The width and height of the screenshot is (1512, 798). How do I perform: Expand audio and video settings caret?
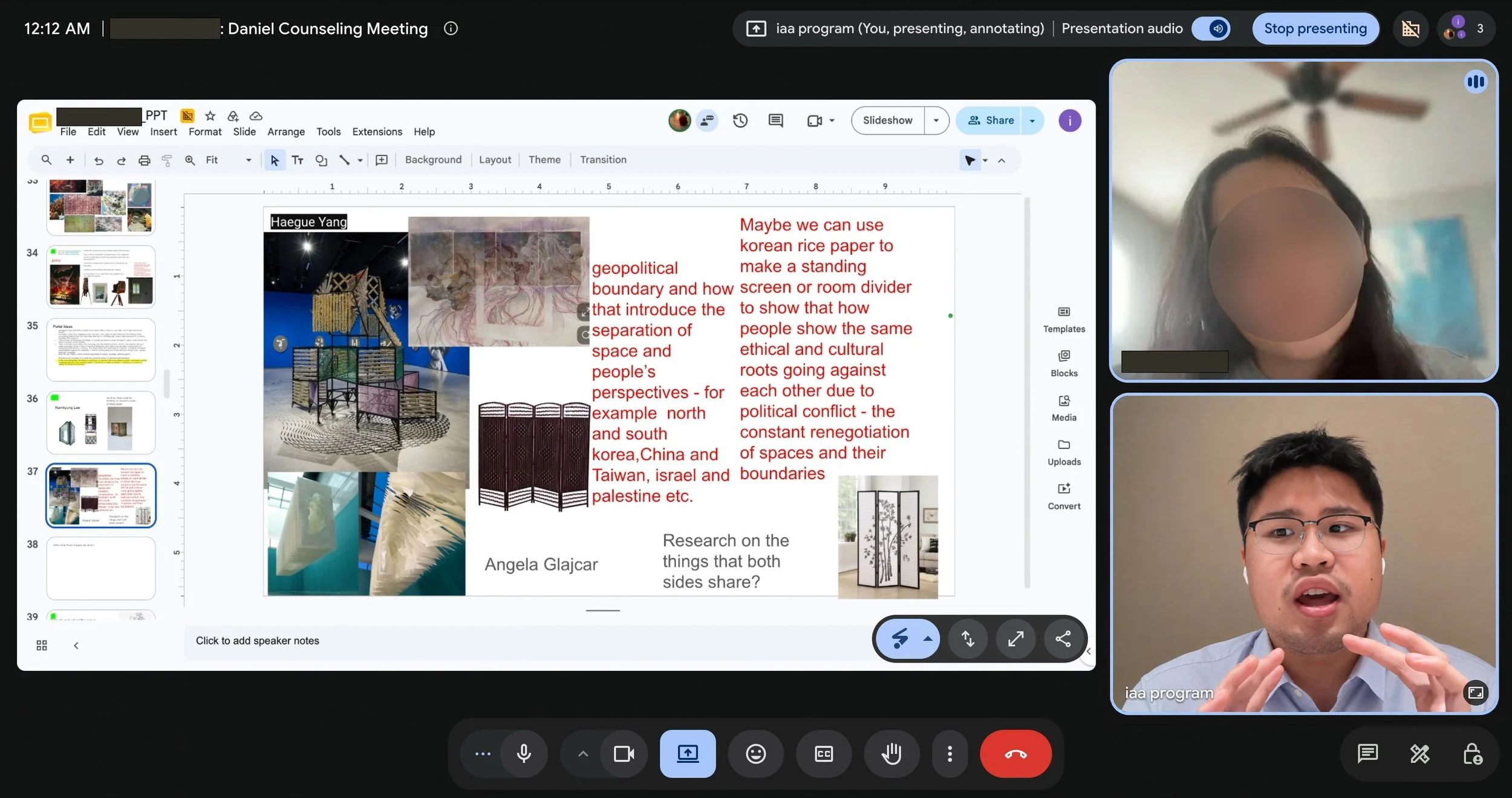tap(583, 754)
